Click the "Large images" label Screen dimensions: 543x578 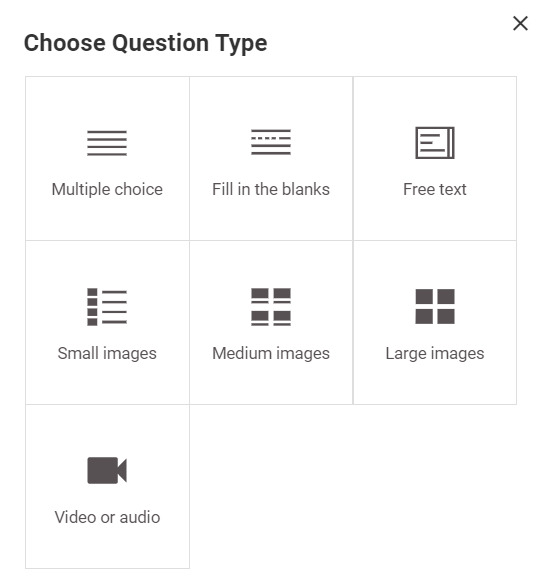coord(435,354)
